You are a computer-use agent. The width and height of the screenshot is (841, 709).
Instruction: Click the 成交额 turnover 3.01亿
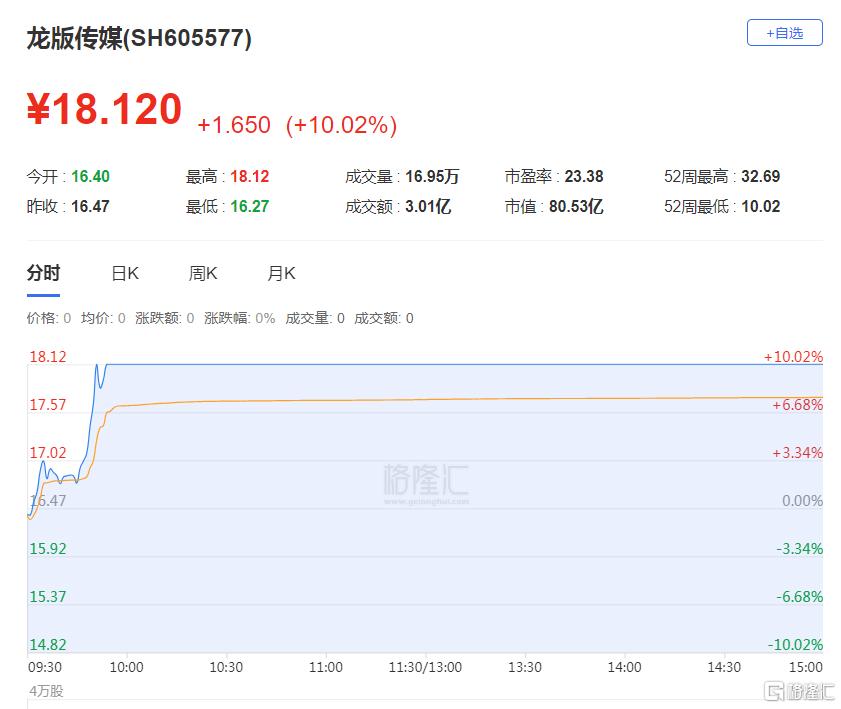pos(428,206)
